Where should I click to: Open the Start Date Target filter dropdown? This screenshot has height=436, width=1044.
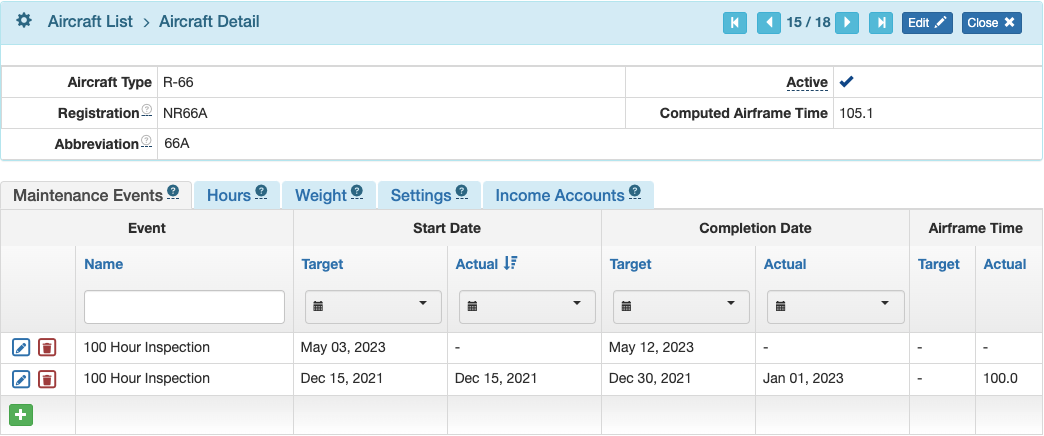[373, 307]
